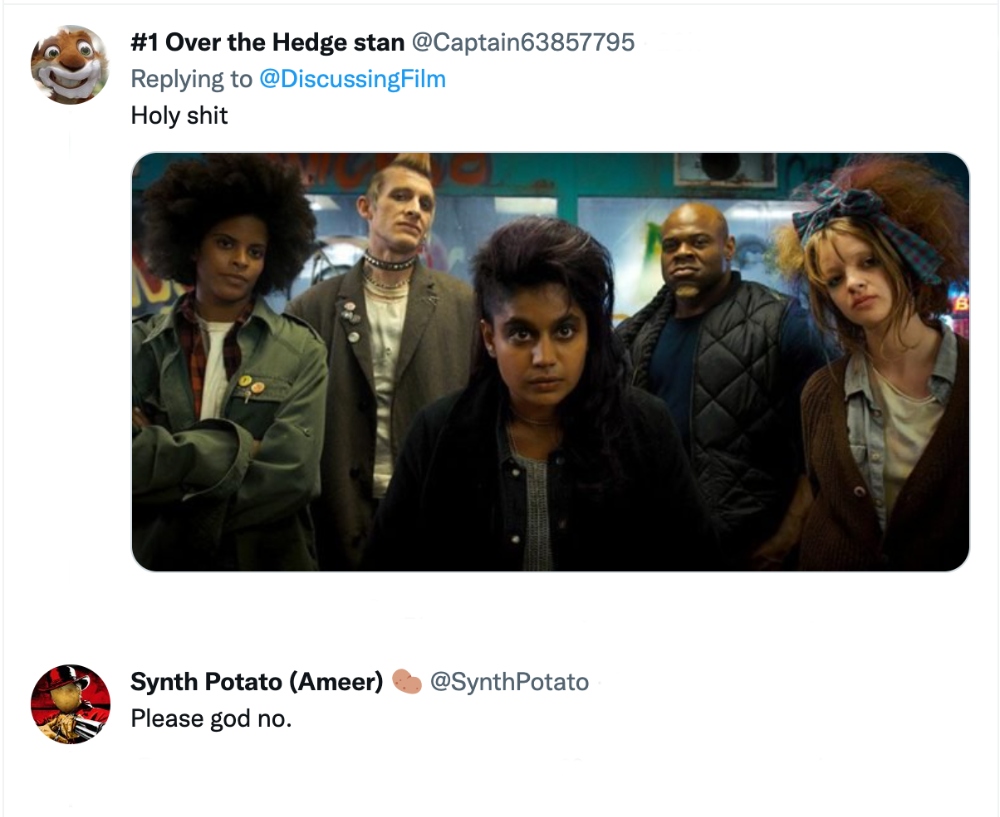1000x817 pixels.
Task: Open the Over the Hedge stan profile avatar
Action: [70, 64]
